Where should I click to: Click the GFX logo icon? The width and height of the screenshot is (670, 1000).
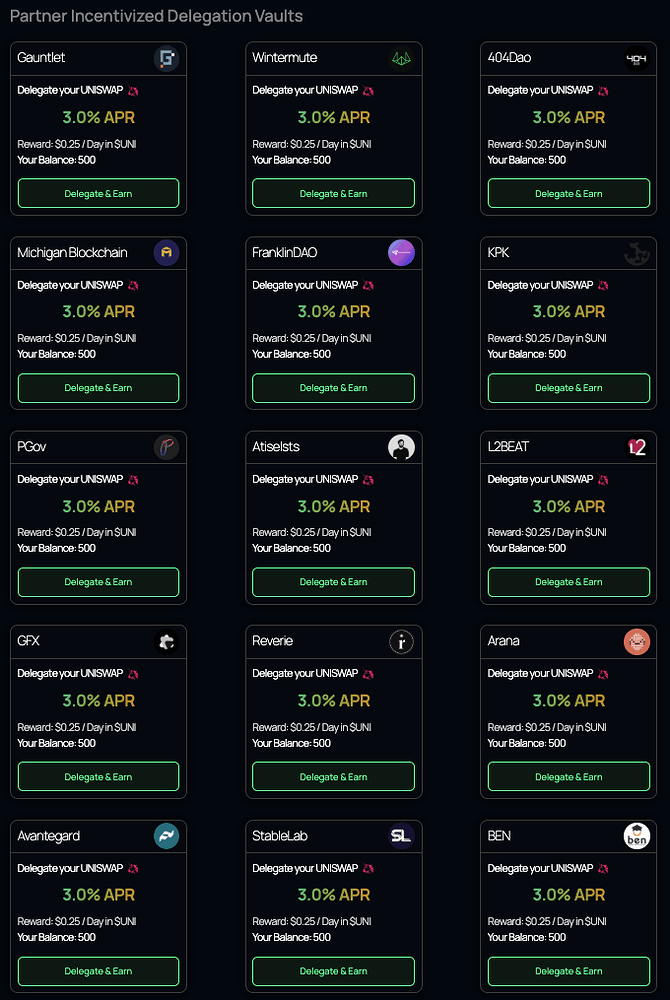(167, 641)
